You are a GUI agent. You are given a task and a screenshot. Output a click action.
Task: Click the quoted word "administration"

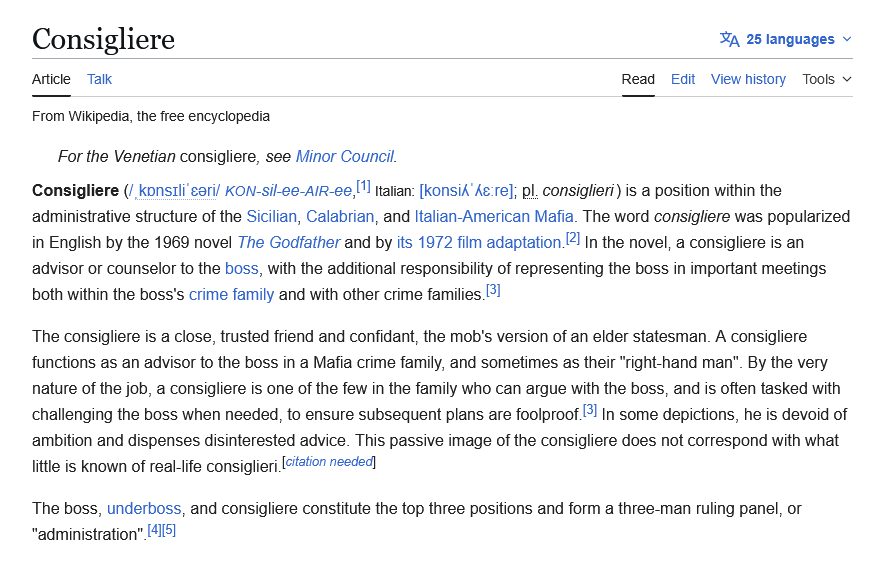[x=87, y=534]
